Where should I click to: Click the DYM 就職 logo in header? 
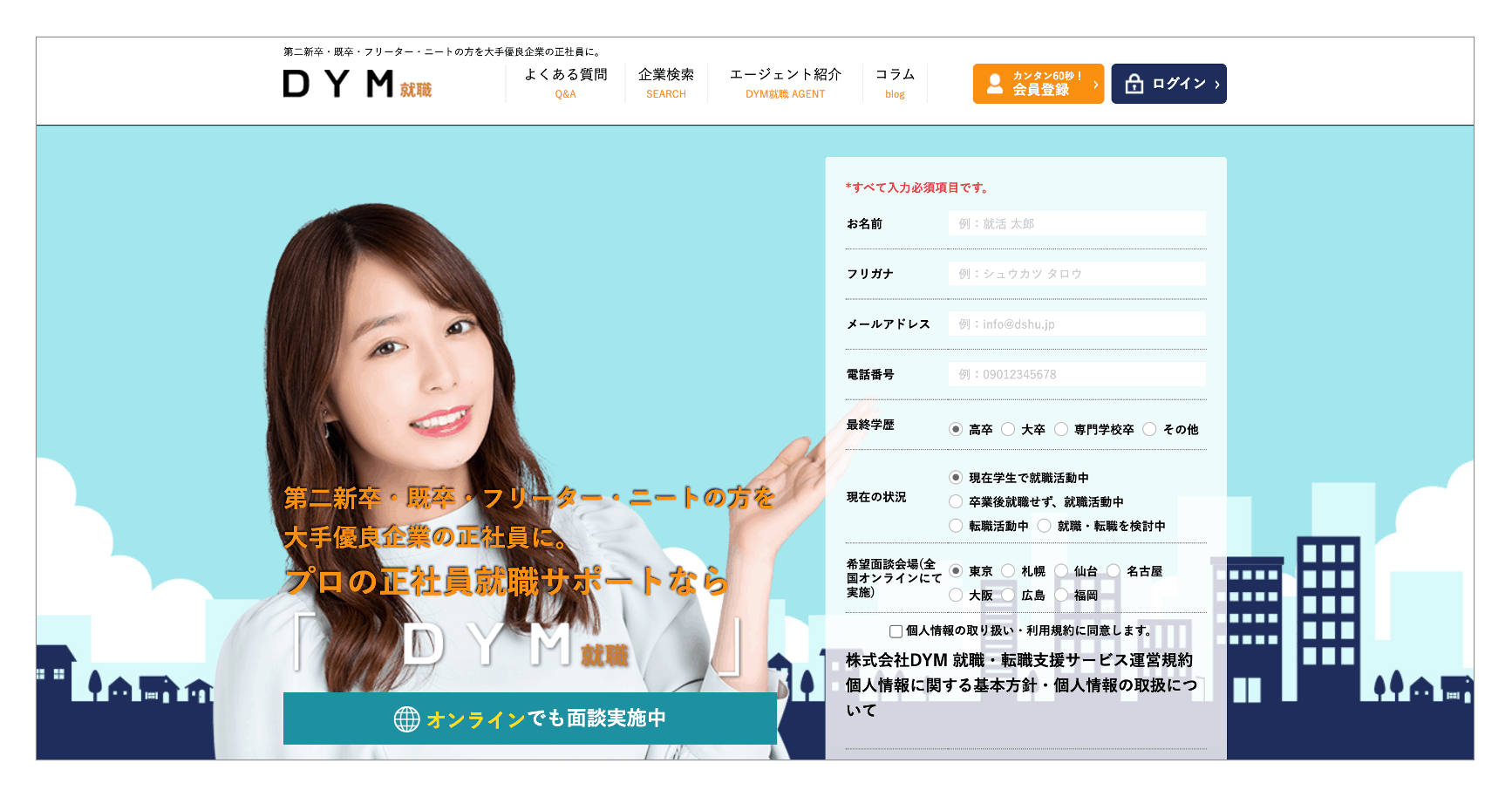tap(358, 85)
